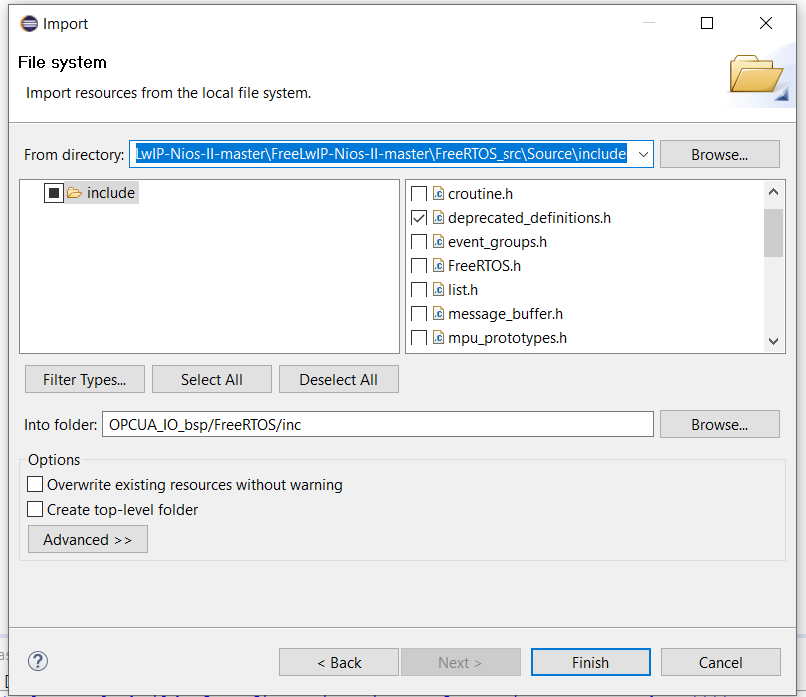Screen dimensions: 806x697
Task: Toggle the Create top-level folder checkbox
Action: (36, 510)
